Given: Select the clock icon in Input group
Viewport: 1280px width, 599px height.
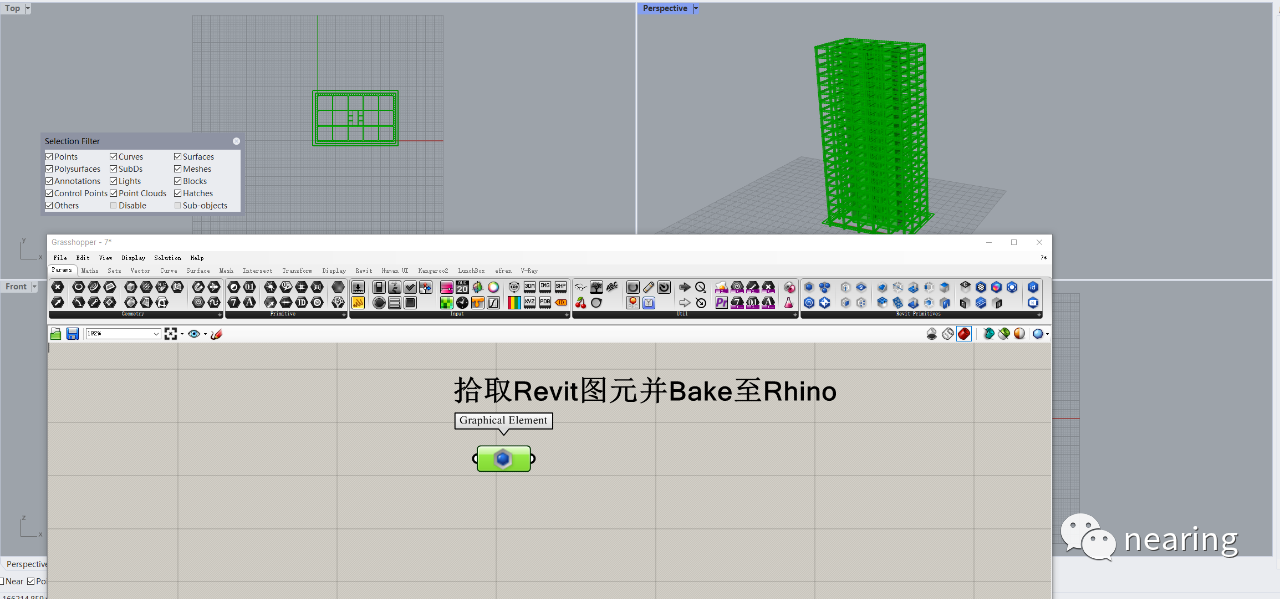Looking at the screenshot, I should (462, 303).
